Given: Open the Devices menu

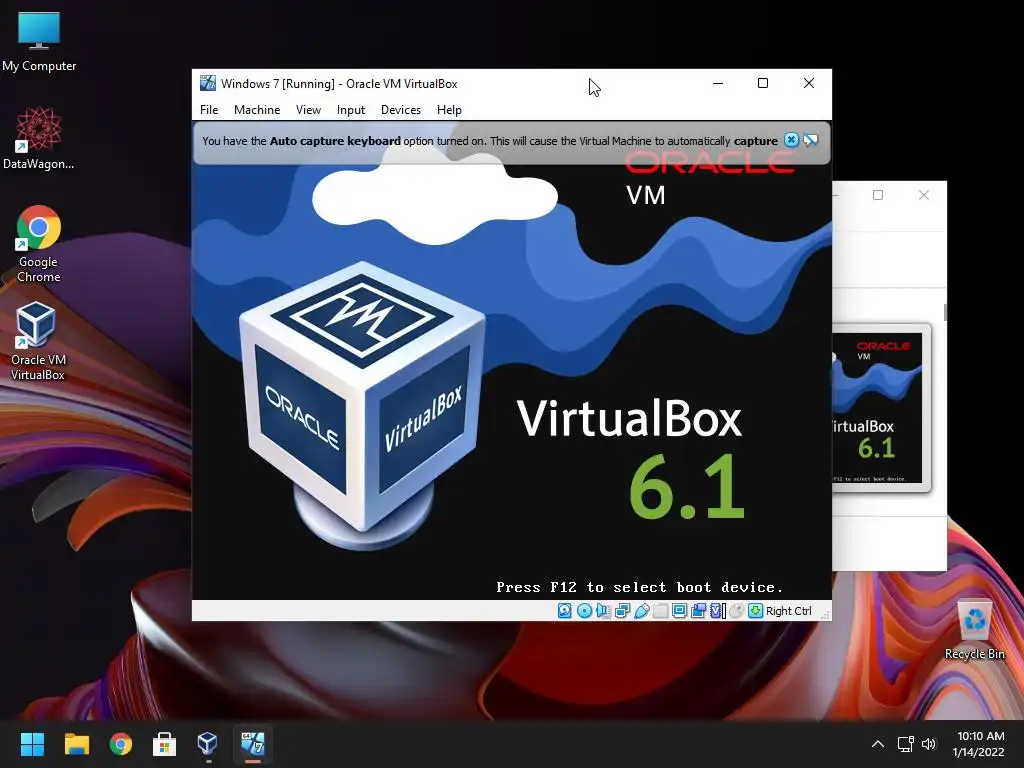Looking at the screenshot, I should (401, 110).
